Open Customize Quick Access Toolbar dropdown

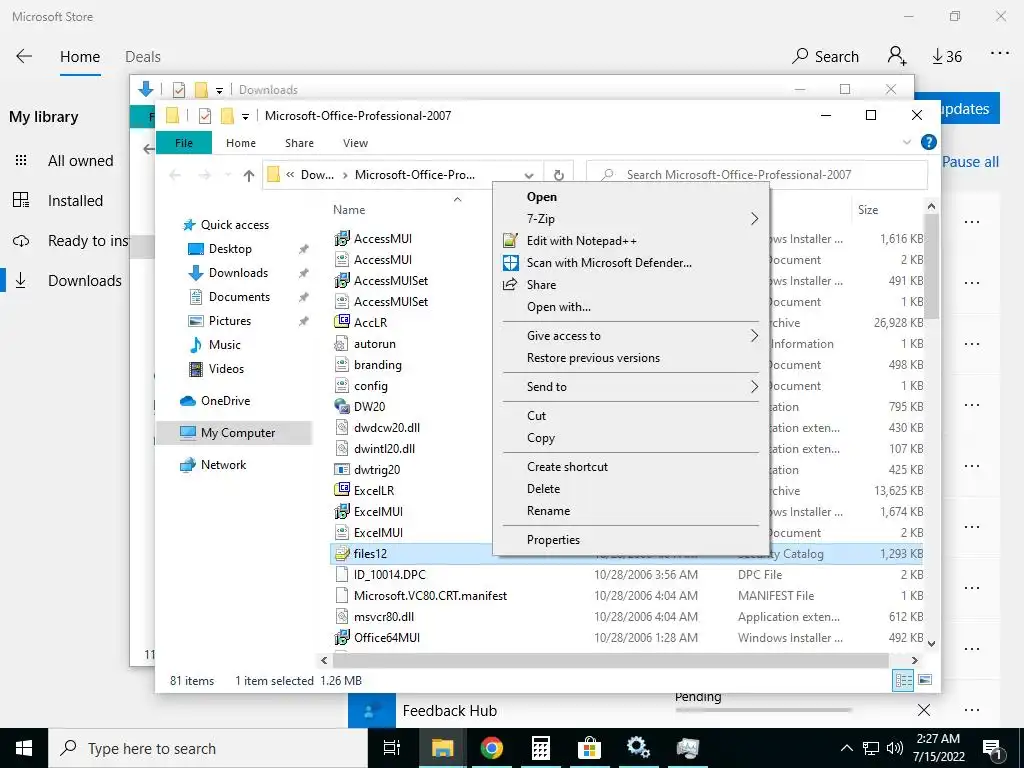(246, 117)
